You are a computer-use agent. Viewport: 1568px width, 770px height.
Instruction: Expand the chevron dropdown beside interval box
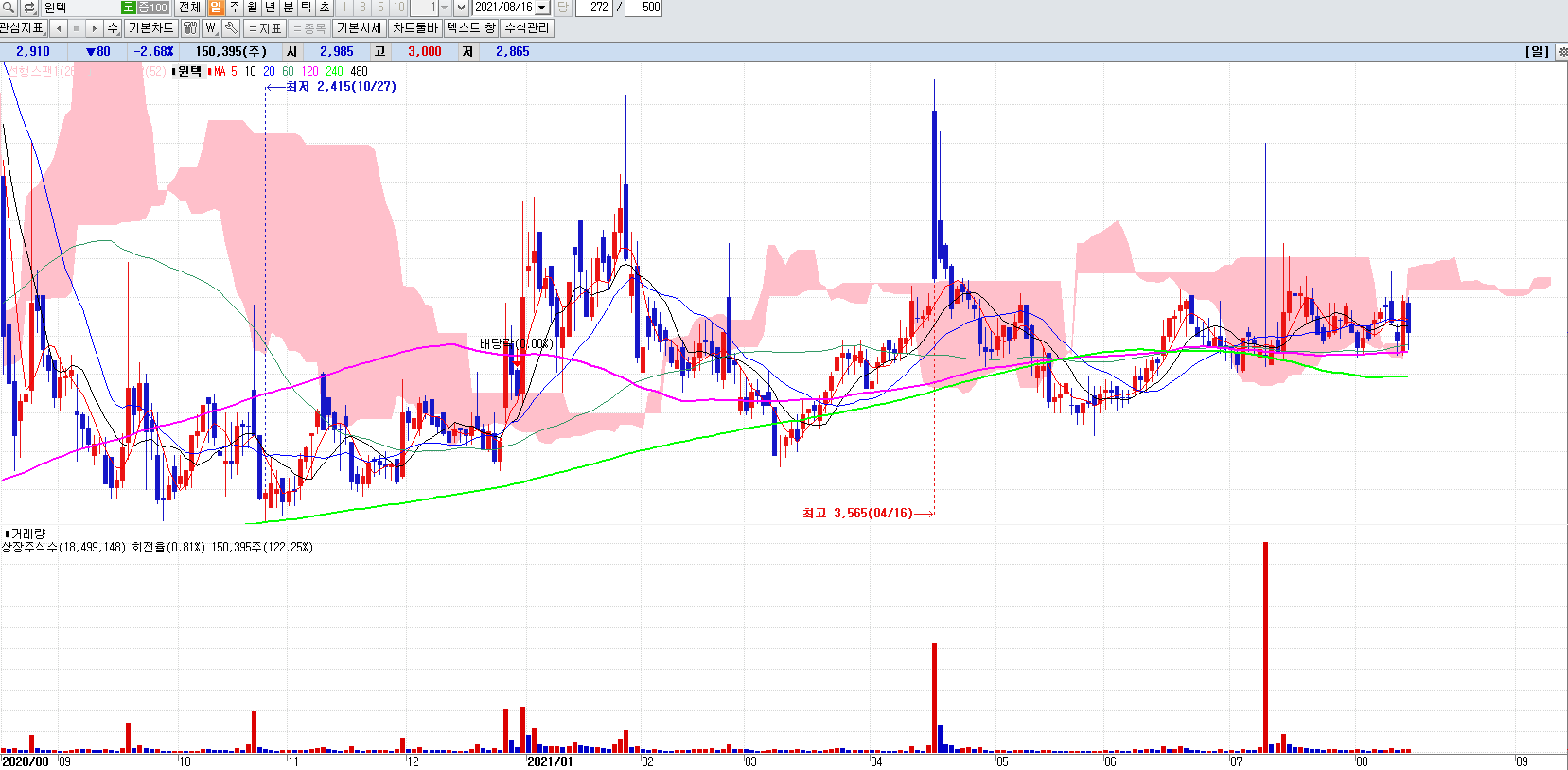(461, 8)
